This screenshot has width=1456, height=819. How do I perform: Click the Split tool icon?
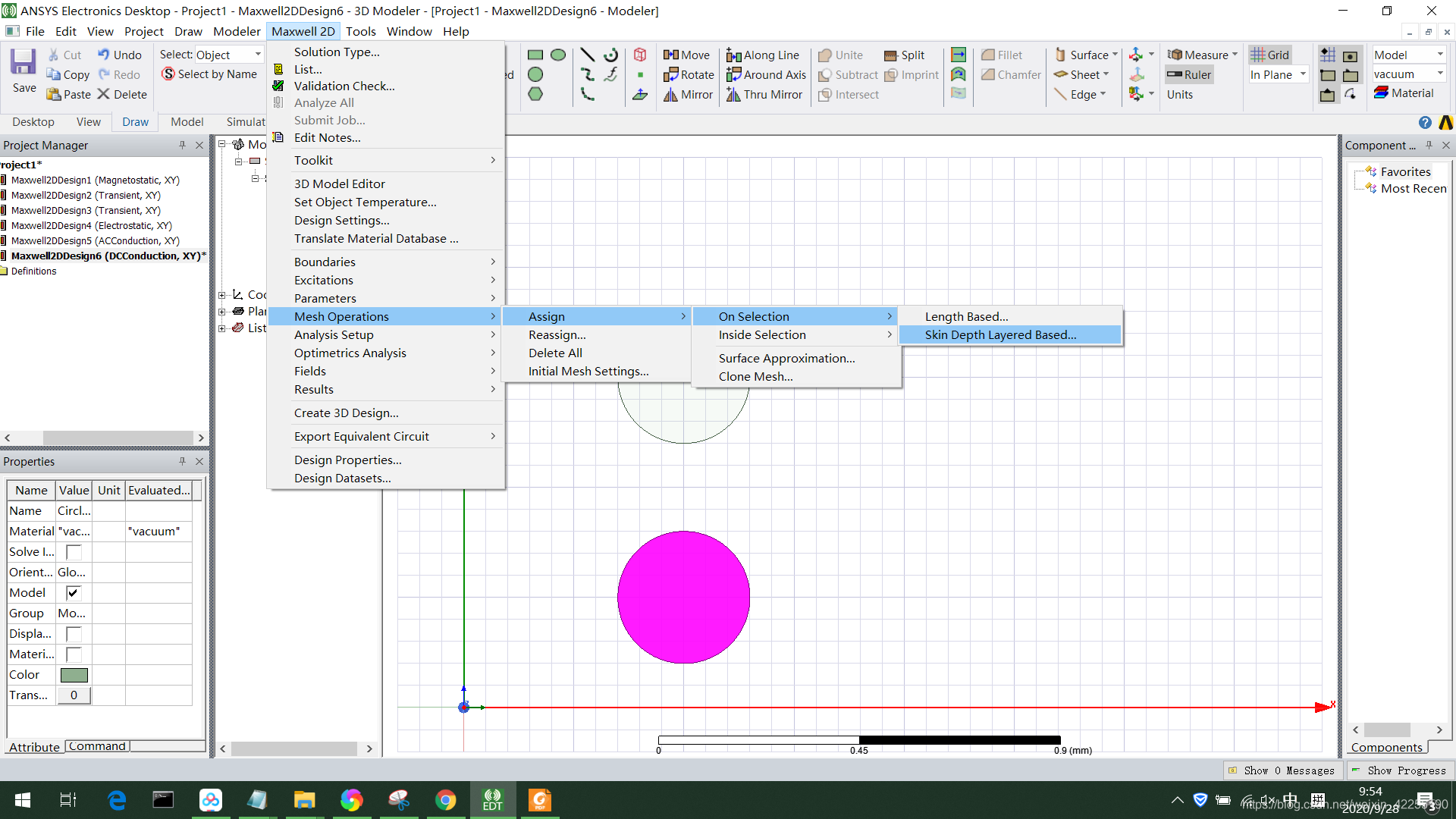click(891, 55)
